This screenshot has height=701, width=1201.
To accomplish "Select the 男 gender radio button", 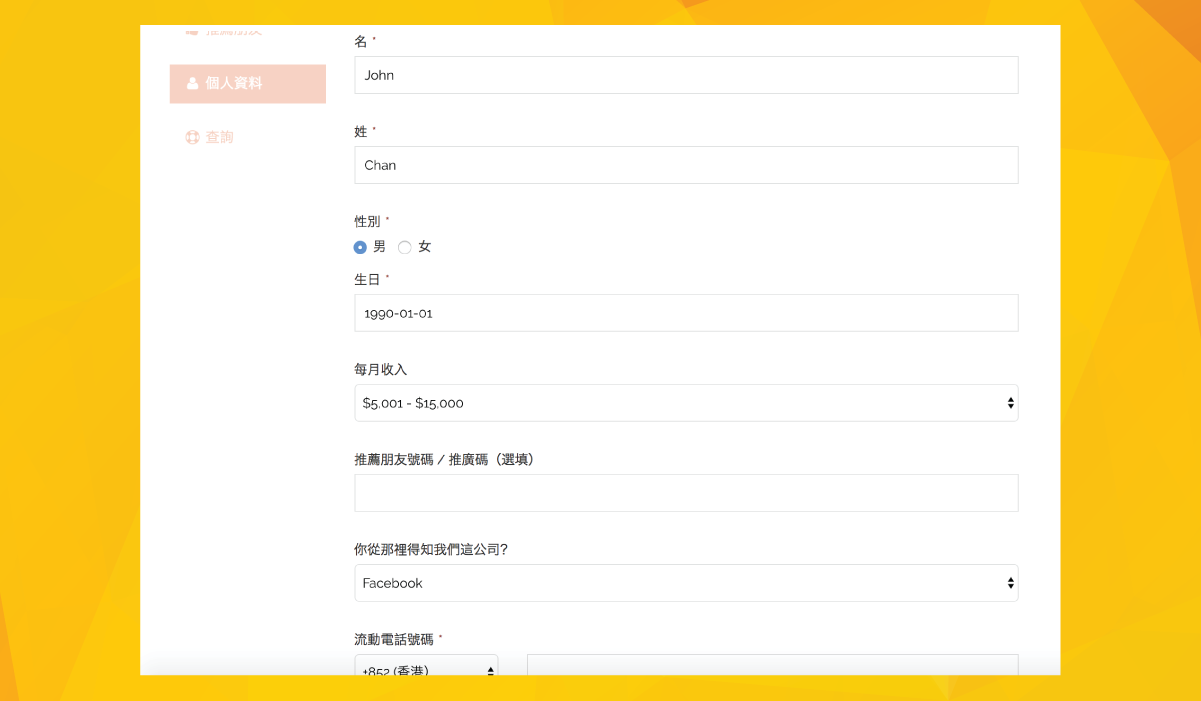I will [x=360, y=247].
